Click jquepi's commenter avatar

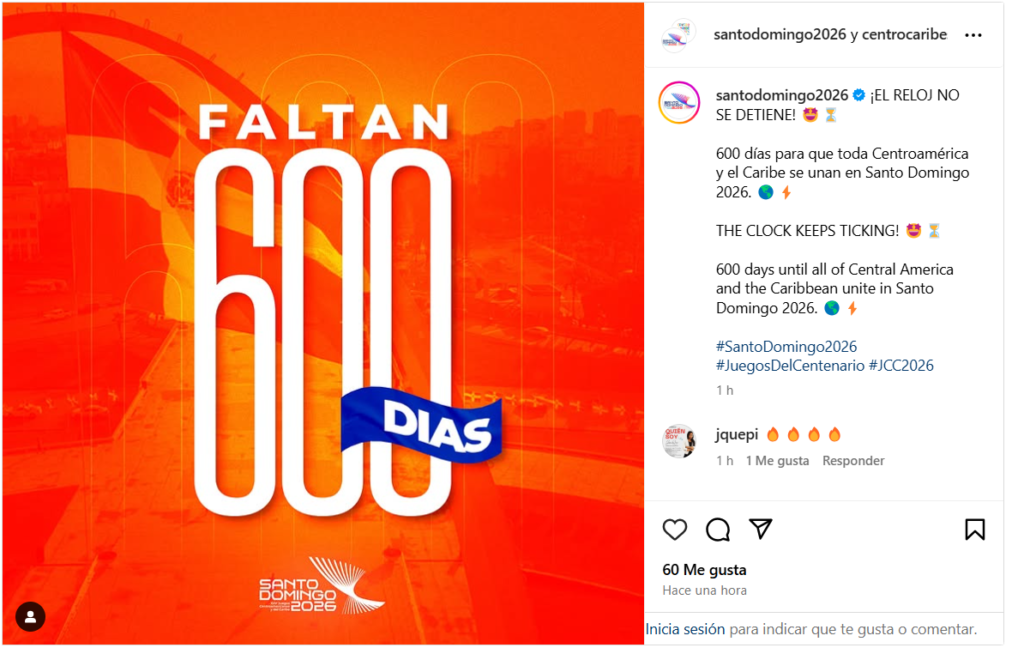[x=679, y=441]
